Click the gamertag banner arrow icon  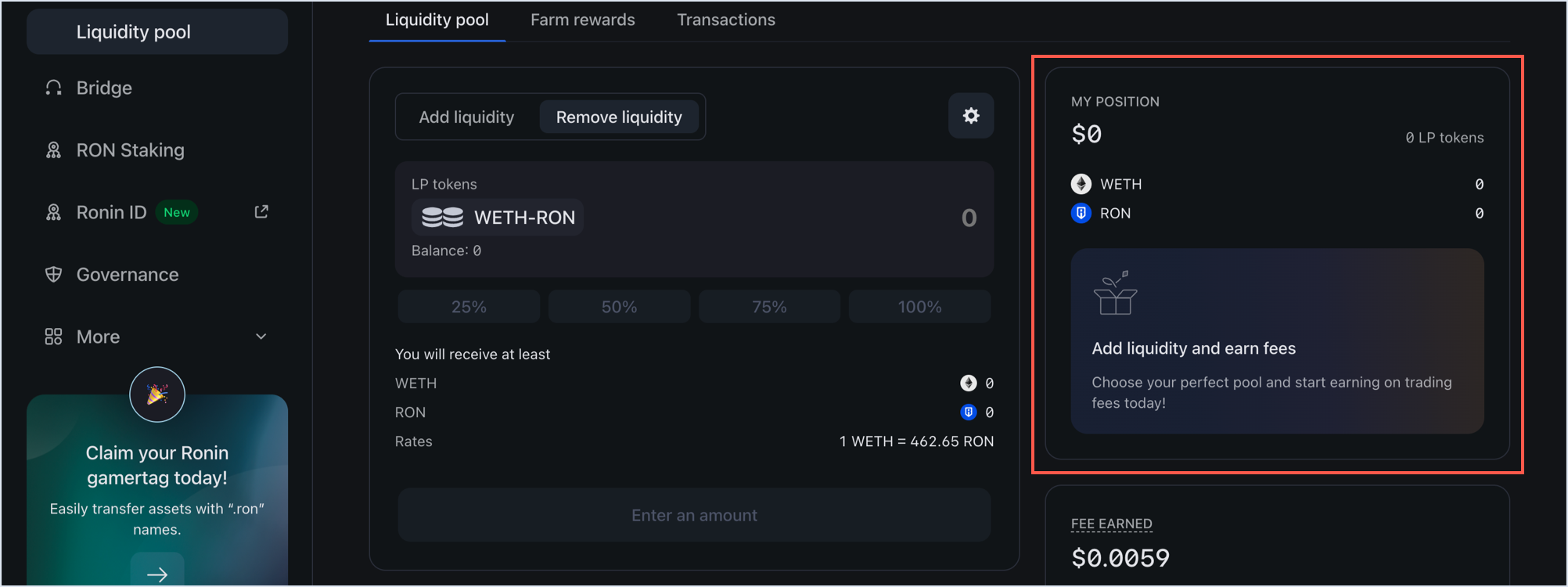pos(157,574)
